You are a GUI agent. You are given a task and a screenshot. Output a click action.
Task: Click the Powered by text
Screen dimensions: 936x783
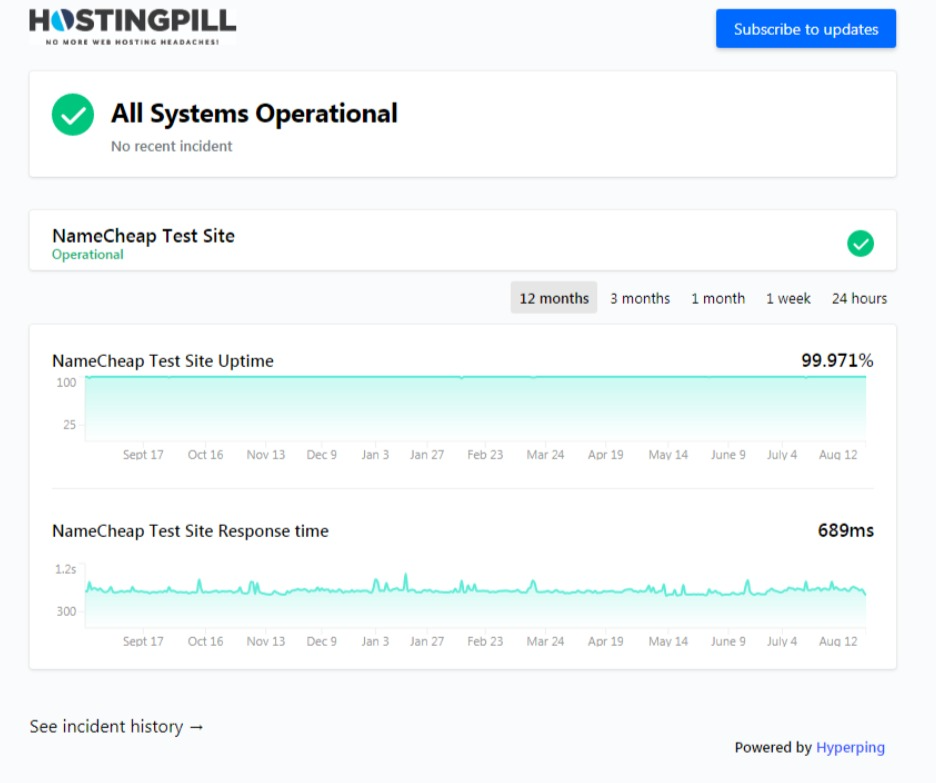(x=773, y=748)
